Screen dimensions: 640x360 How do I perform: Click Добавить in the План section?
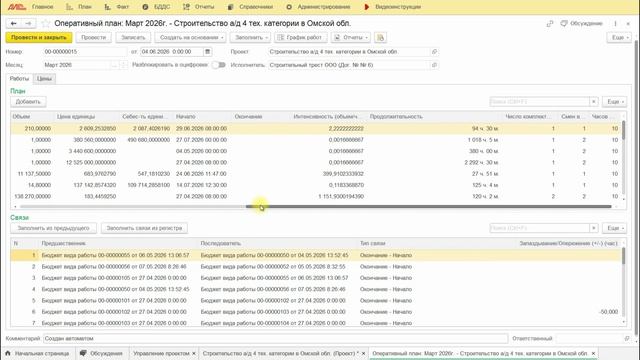28,102
